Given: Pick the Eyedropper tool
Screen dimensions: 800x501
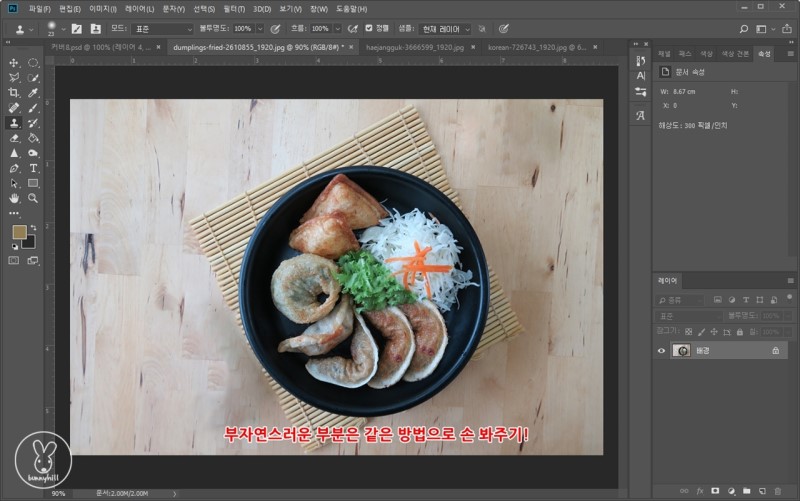Looking at the screenshot, I should pos(33,93).
